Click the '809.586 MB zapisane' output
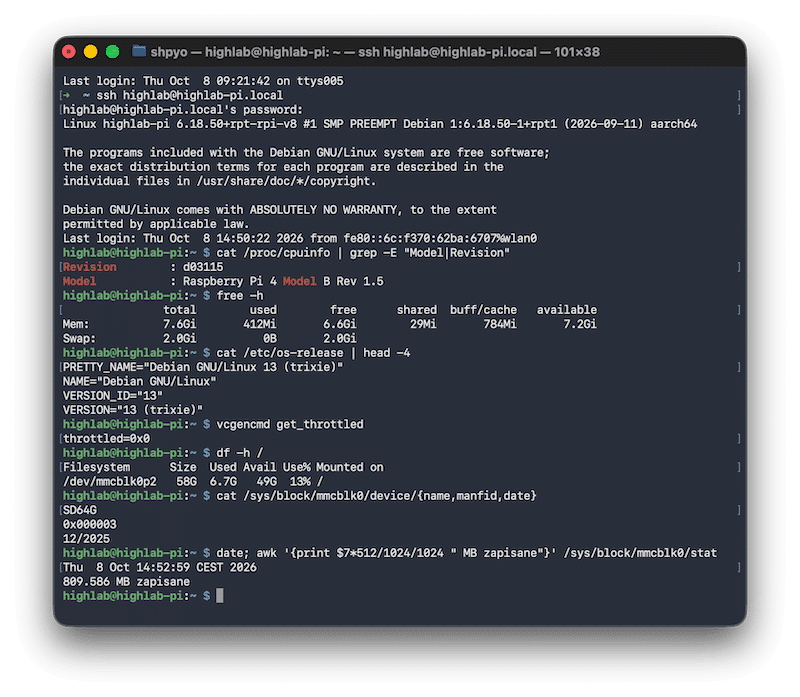This screenshot has width=800, height=697. pos(126,581)
